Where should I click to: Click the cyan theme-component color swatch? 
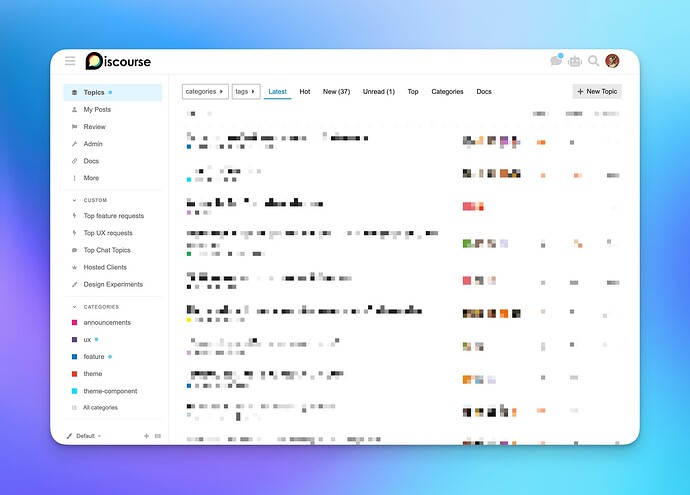point(74,391)
